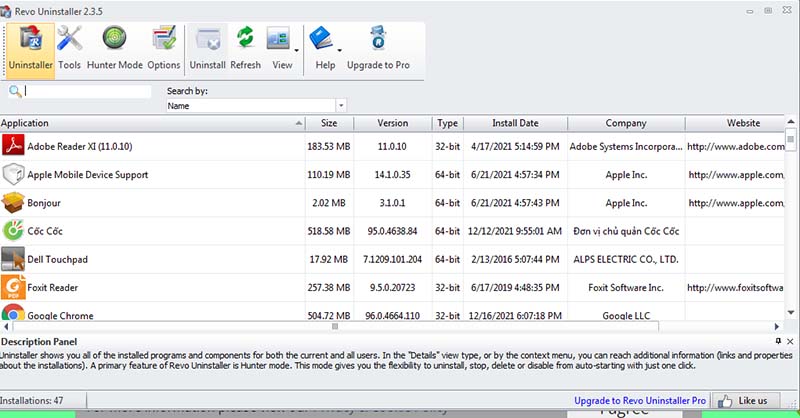This screenshot has width=800, height=418.
Task: Click the Upgrade to Pro icon
Action: click(378, 38)
